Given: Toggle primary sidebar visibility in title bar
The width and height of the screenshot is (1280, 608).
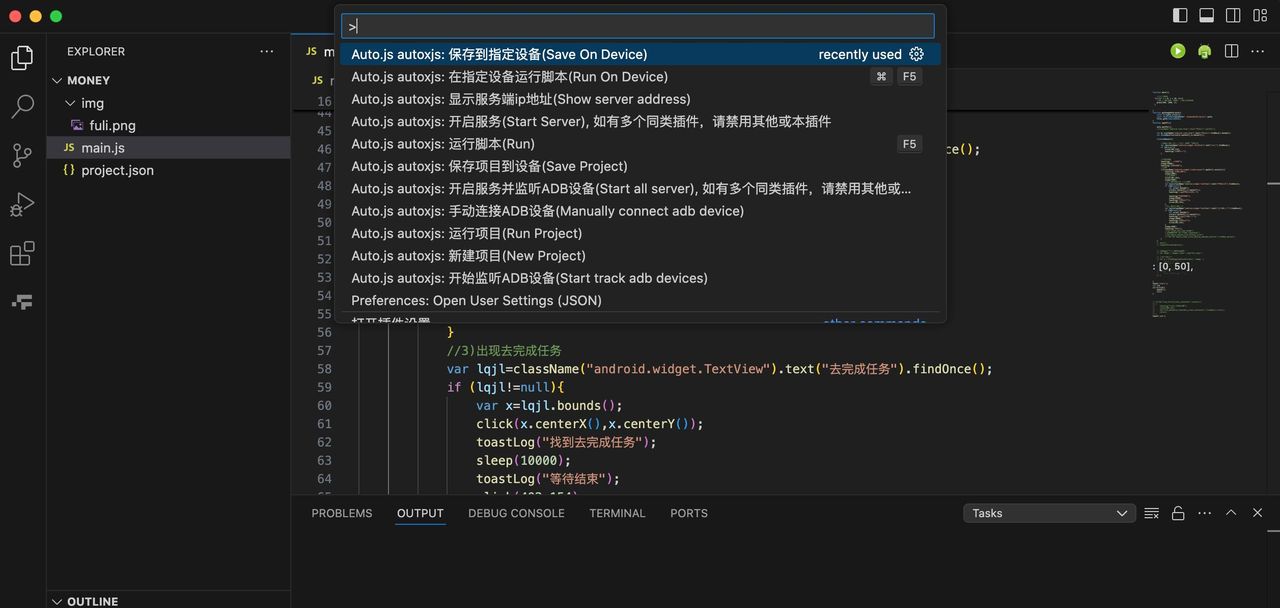Looking at the screenshot, I should click(1180, 15).
